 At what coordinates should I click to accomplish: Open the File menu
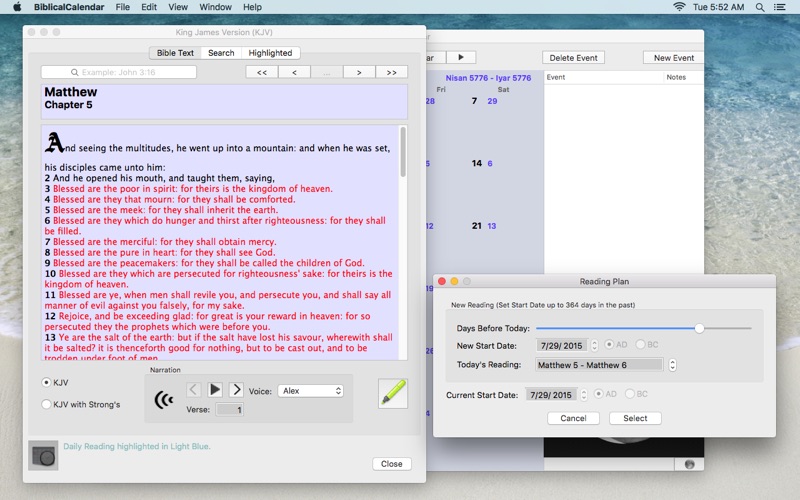tap(122, 7)
